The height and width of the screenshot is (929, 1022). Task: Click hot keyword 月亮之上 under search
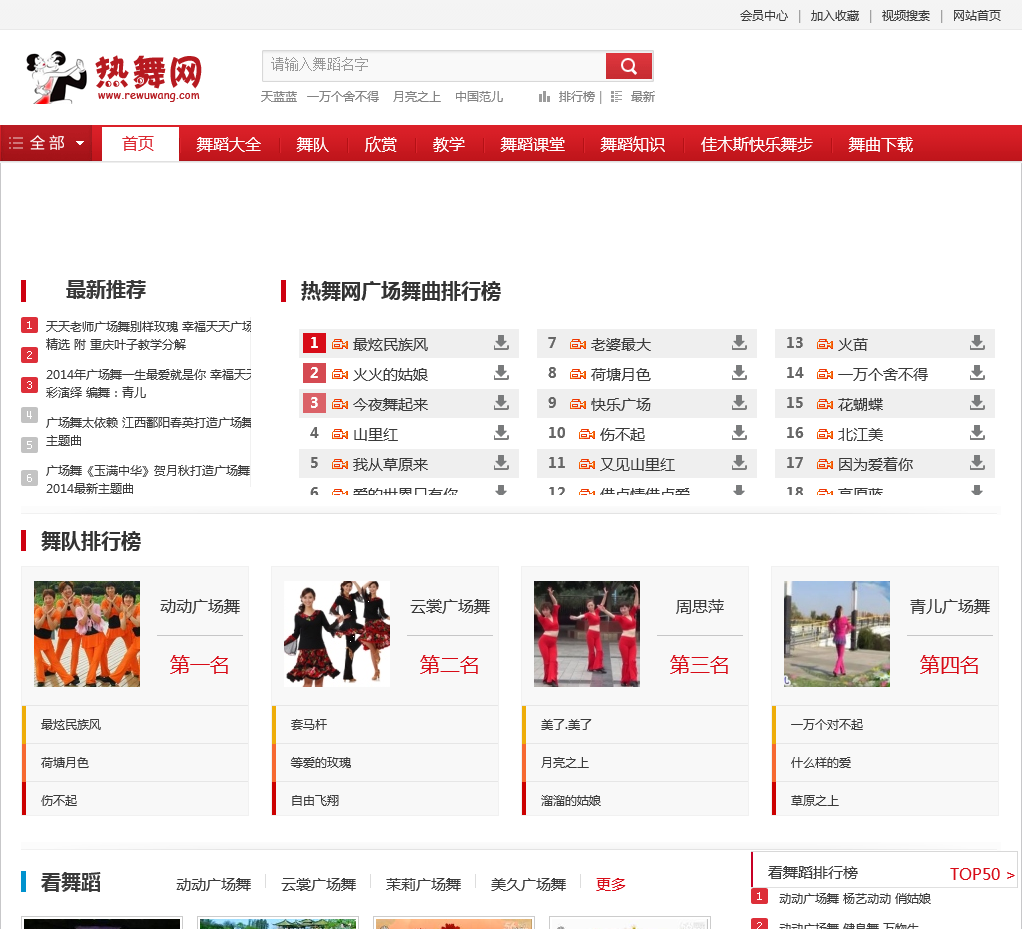point(416,97)
